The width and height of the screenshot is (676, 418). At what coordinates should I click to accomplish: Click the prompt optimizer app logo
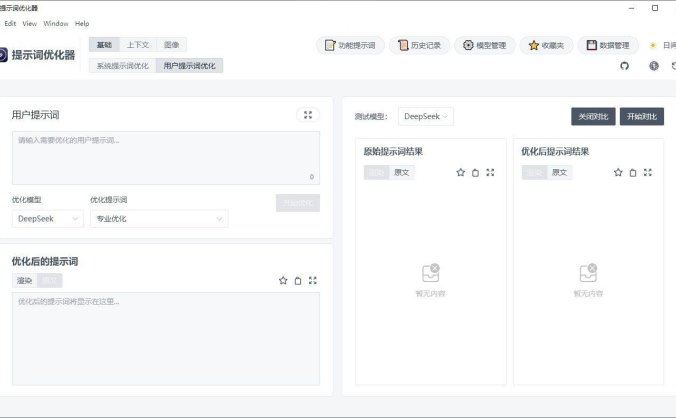click(x=3, y=55)
